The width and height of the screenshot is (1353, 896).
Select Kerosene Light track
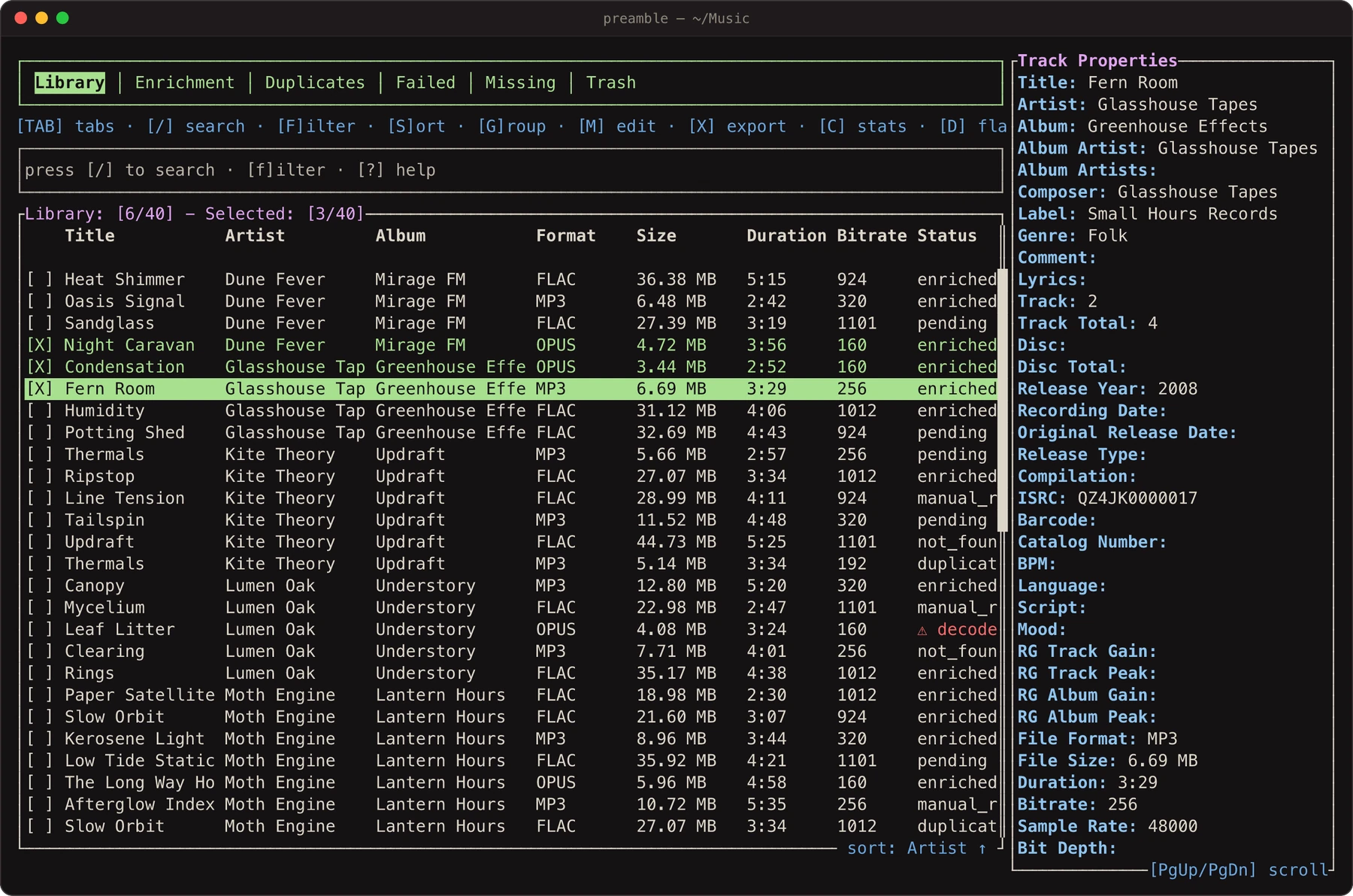(511, 739)
